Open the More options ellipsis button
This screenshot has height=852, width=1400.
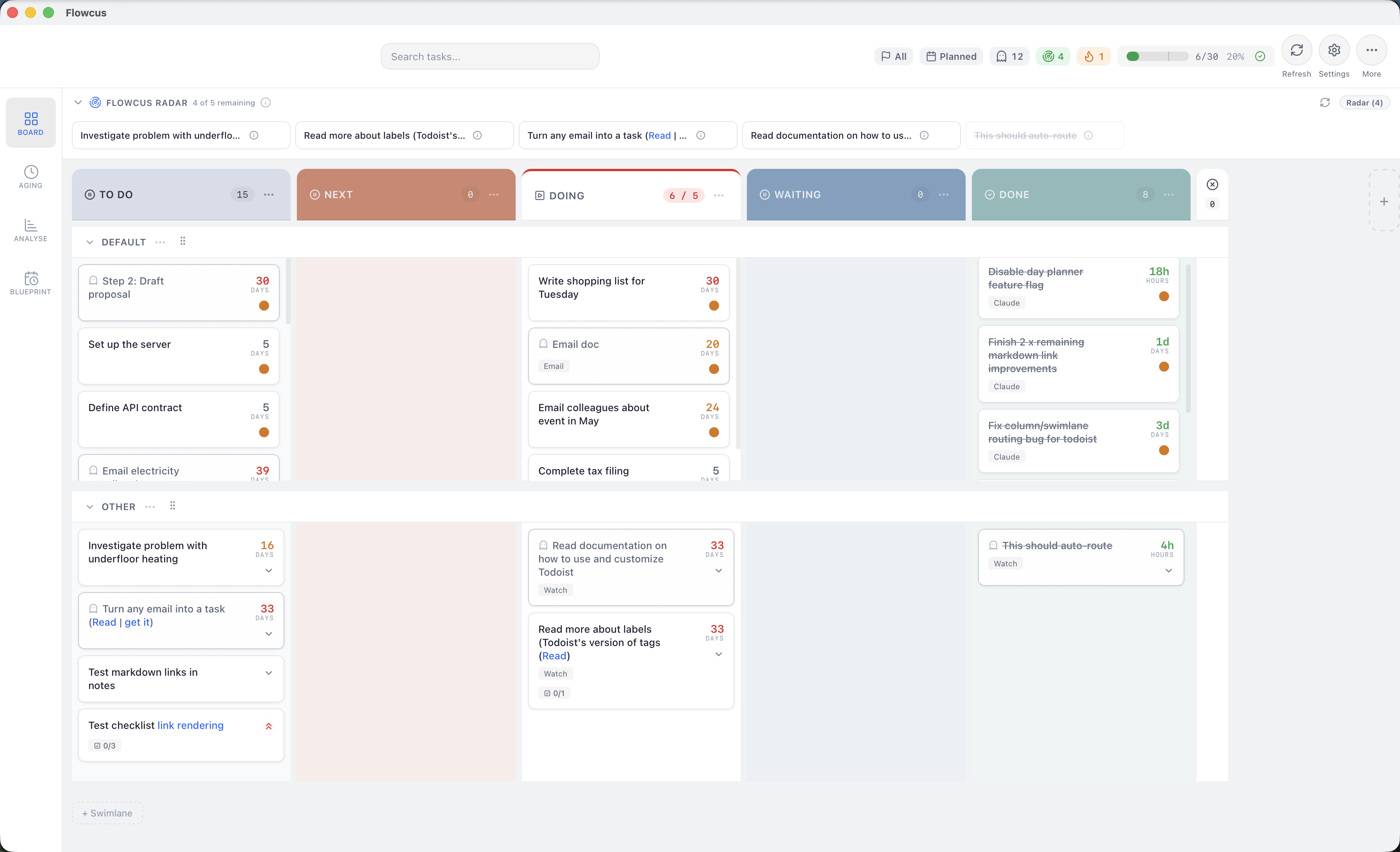point(1371,50)
